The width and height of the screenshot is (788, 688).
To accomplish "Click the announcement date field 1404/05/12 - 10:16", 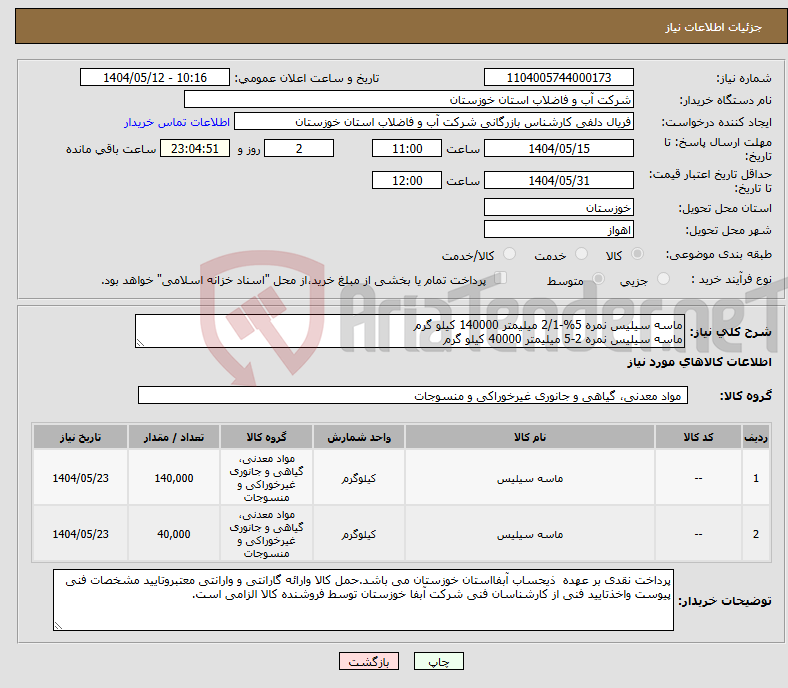I will (x=155, y=77).
